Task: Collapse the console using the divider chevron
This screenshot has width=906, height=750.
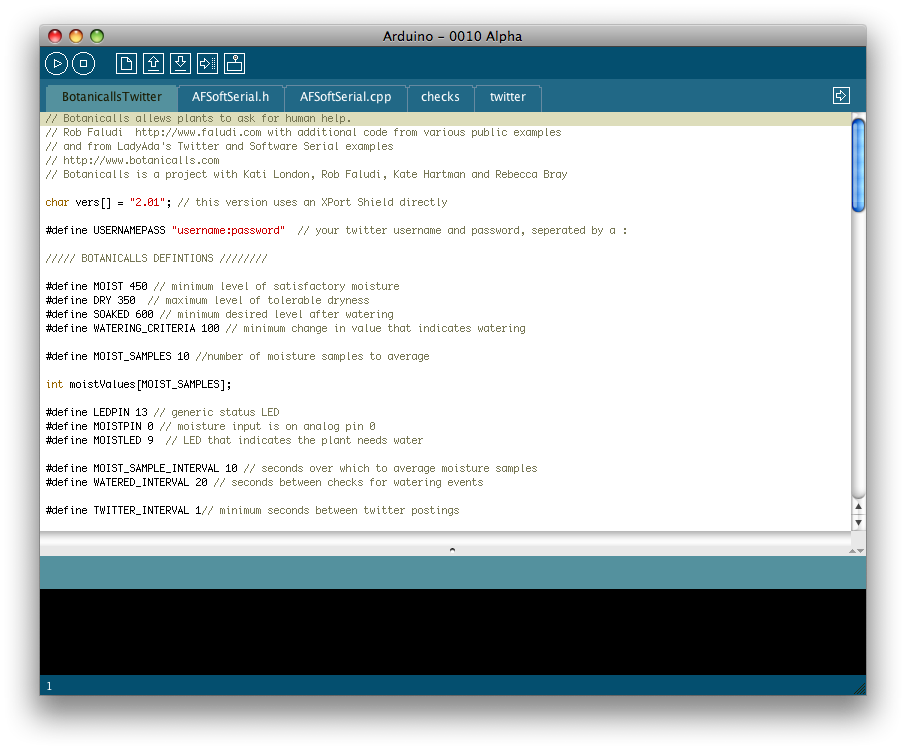Action: coord(452,549)
